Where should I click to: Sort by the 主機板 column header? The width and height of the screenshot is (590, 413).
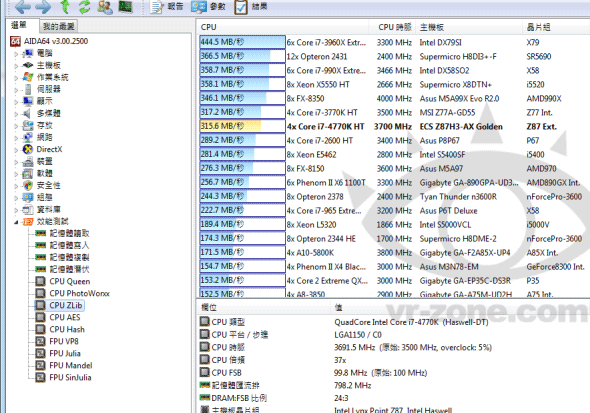click(x=470, y=27)
